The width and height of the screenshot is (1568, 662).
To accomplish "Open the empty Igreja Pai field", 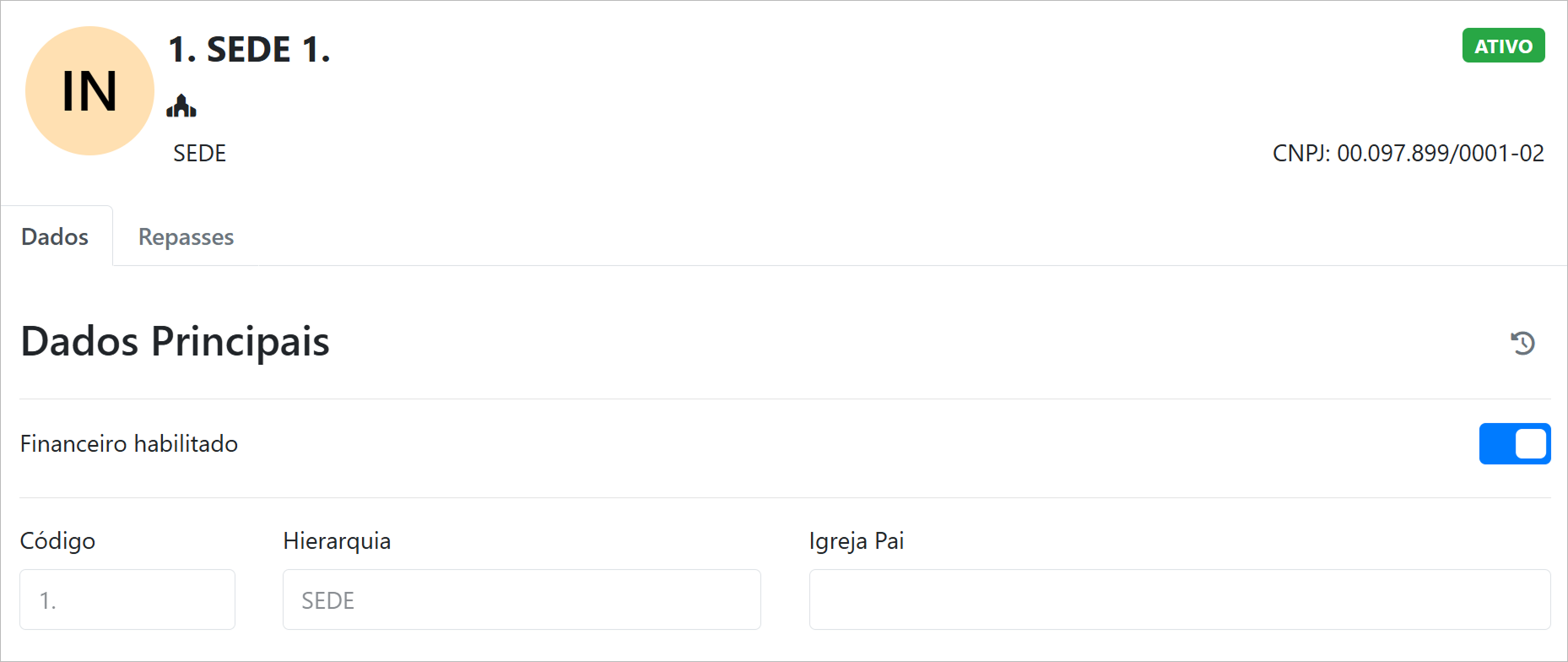I will pos(1179,600).
